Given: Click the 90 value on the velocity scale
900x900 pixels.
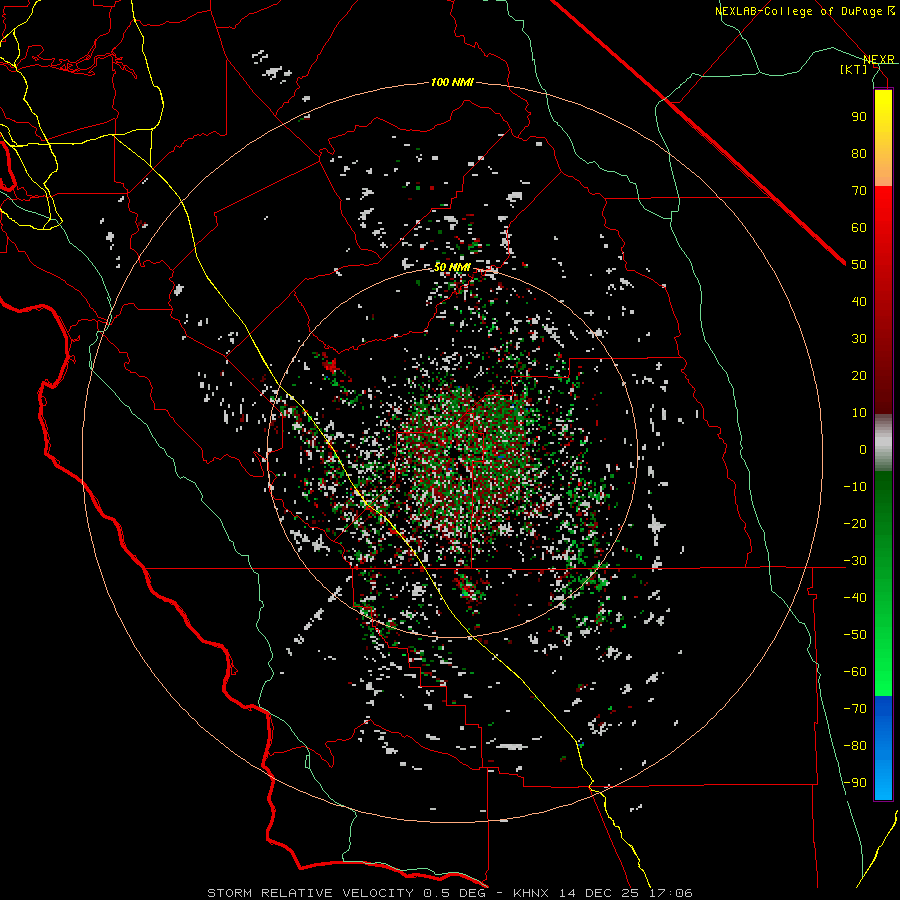Looking at the screenshot, I should pyautogui.click(x=859, y=117).
